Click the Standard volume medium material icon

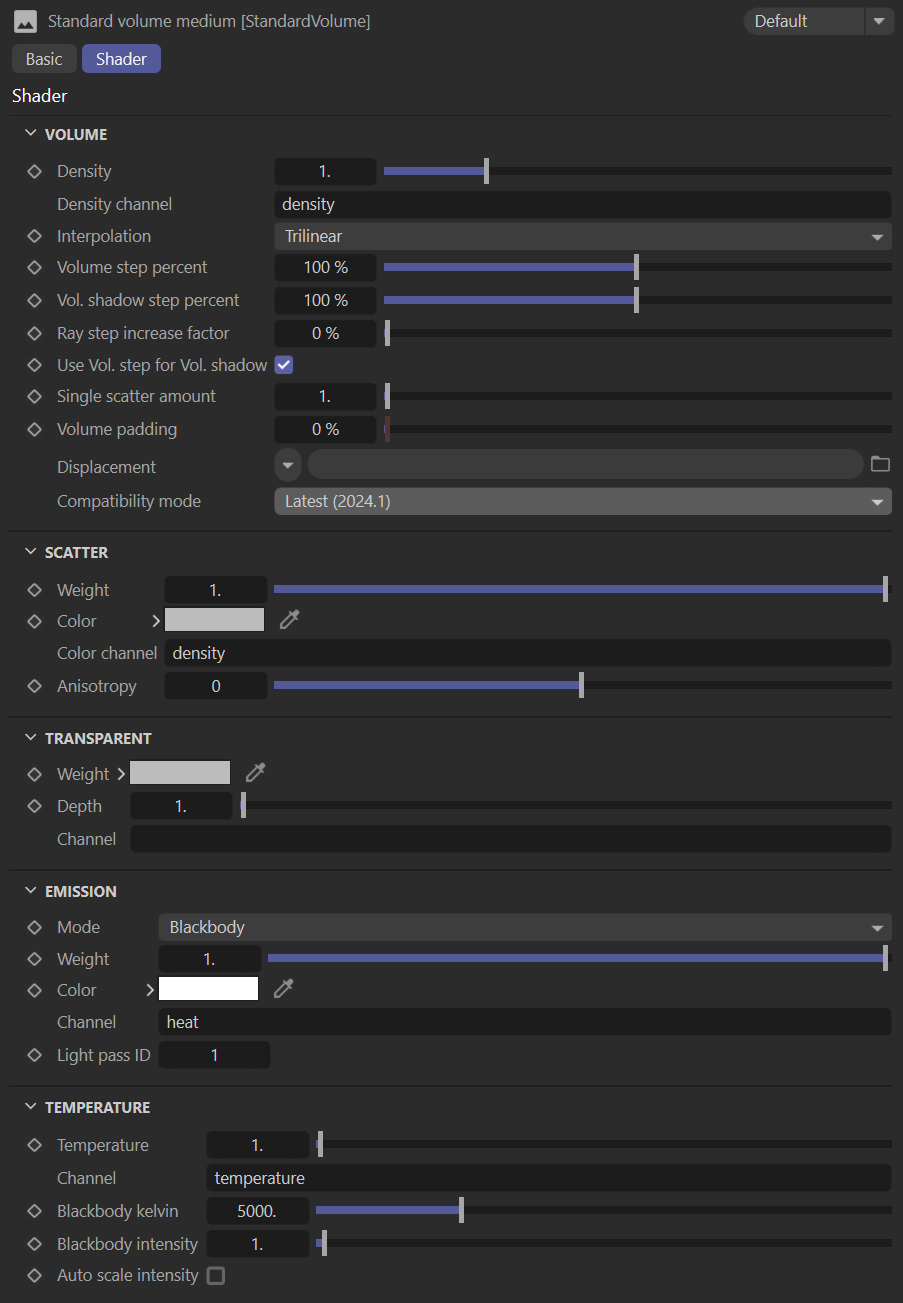click(26, 21)
